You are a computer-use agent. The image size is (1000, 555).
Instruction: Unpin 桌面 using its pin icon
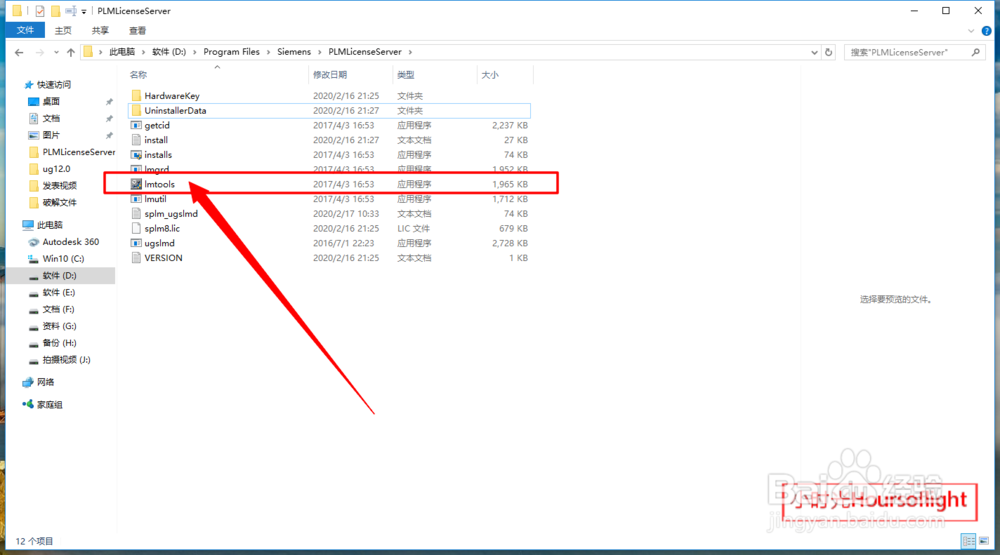click(109, 101)
